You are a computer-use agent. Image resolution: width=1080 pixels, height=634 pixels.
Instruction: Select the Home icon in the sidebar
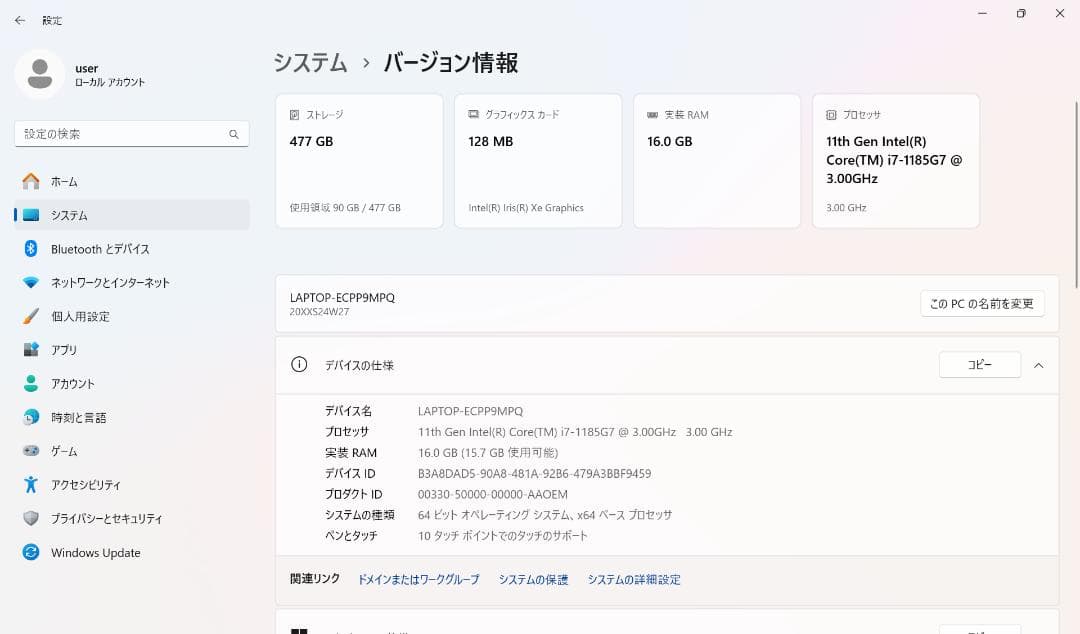point(31,181)
